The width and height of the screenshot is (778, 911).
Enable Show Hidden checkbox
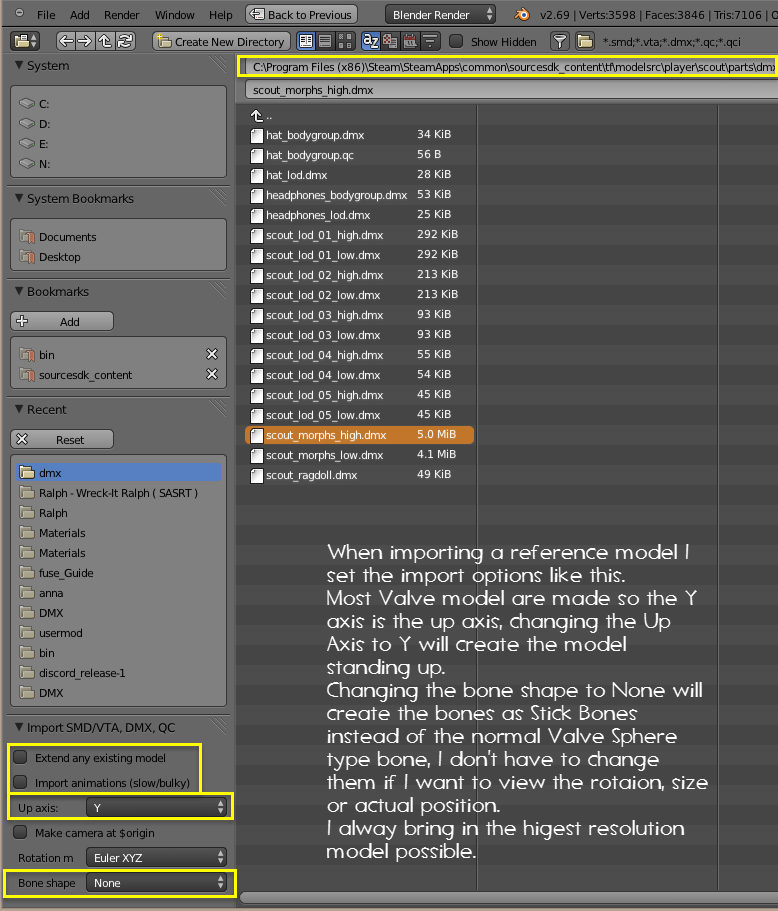point(457,41)
